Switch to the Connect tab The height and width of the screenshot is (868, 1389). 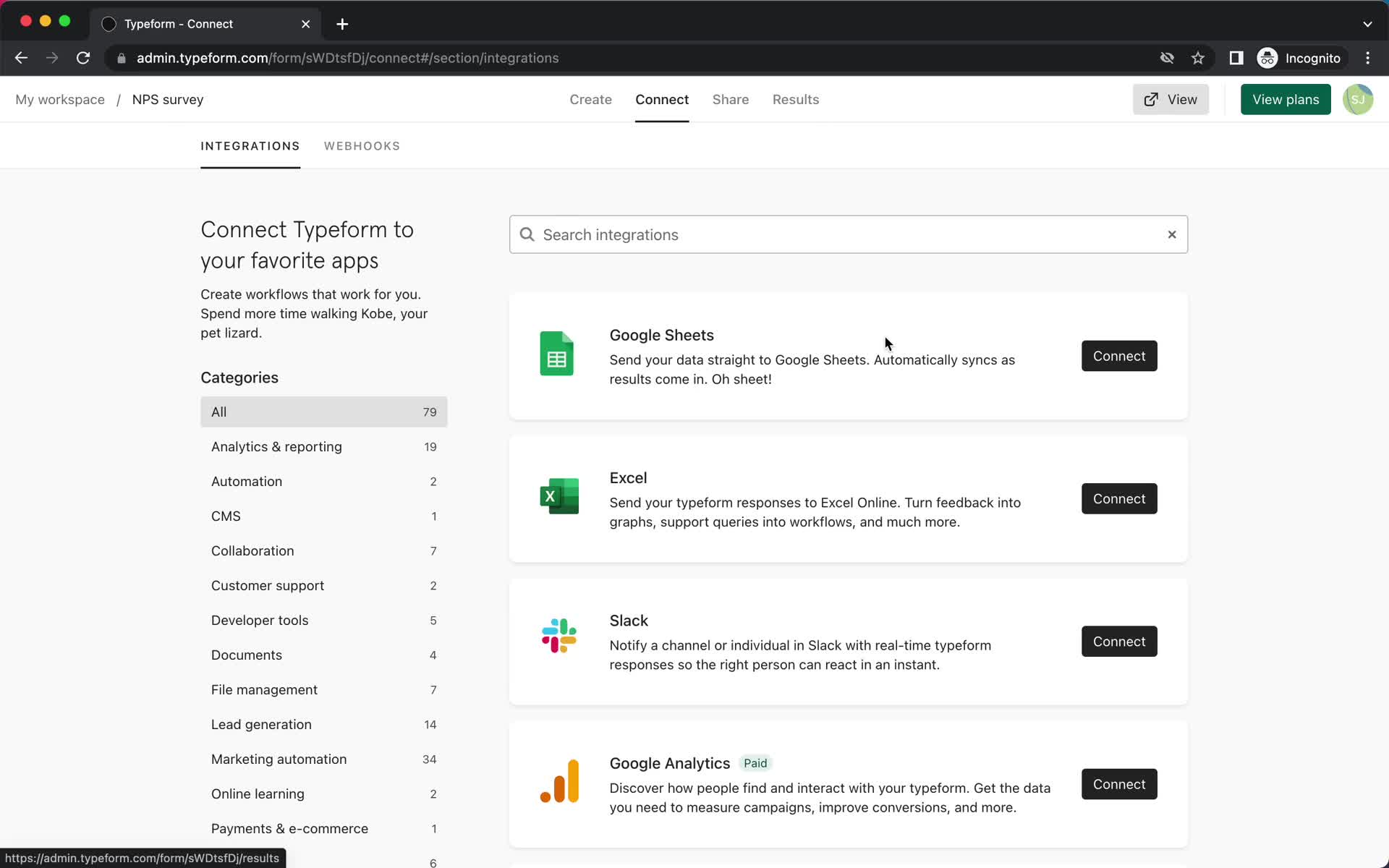662,99
